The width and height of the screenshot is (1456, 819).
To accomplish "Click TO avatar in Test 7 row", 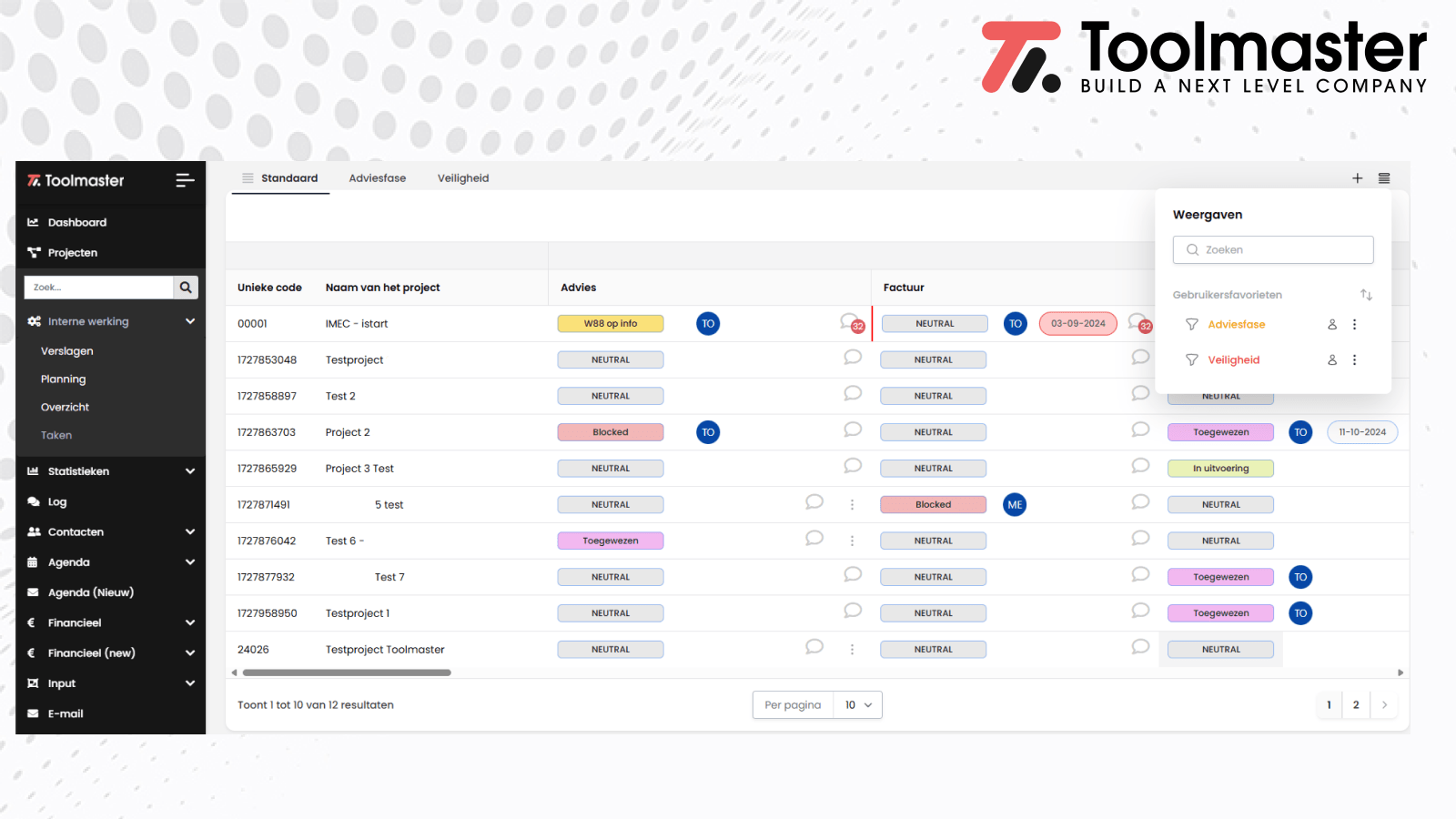I will click(x=1300, y=577).
